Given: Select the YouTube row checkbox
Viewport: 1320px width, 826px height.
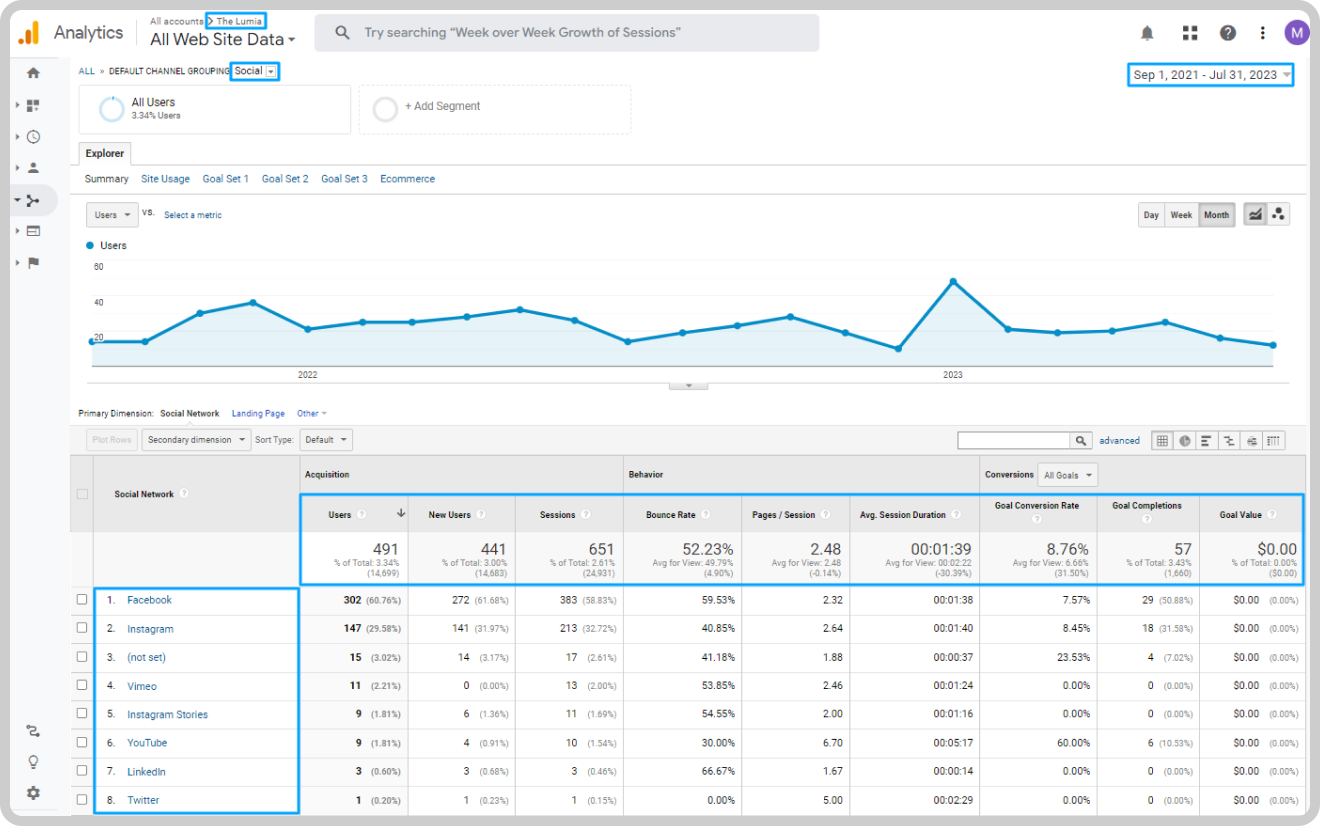Looking at the screenshot, I should (x=82, y=743).
